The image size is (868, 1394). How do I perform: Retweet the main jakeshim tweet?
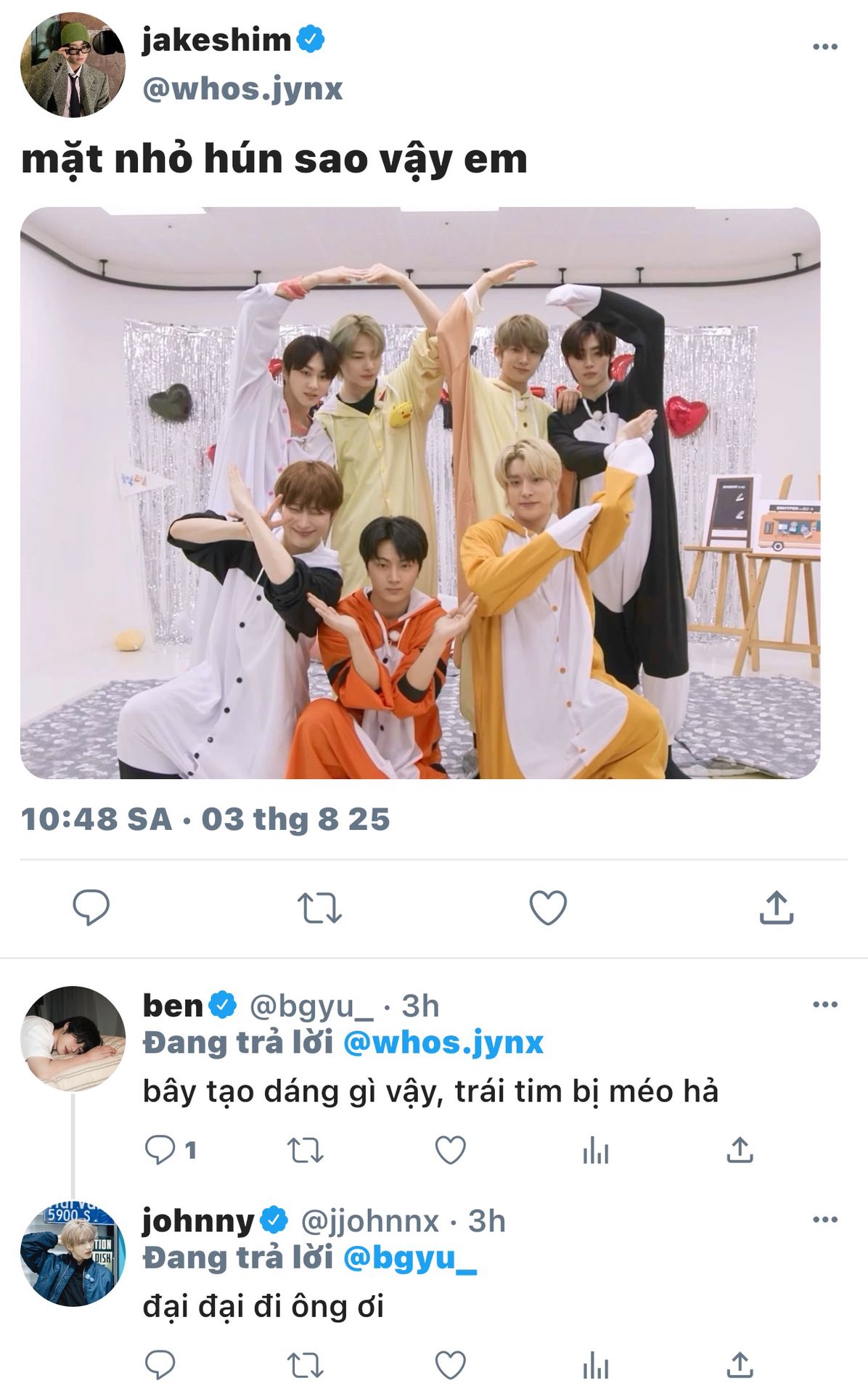(x=319, y=908)
